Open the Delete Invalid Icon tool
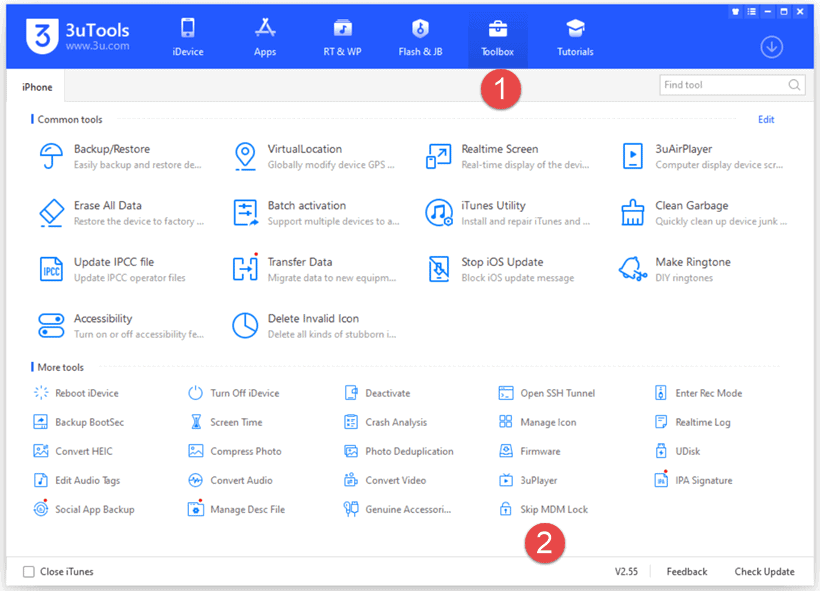The height and width of the screenshot is (591, 820). (x=245, y=326)
